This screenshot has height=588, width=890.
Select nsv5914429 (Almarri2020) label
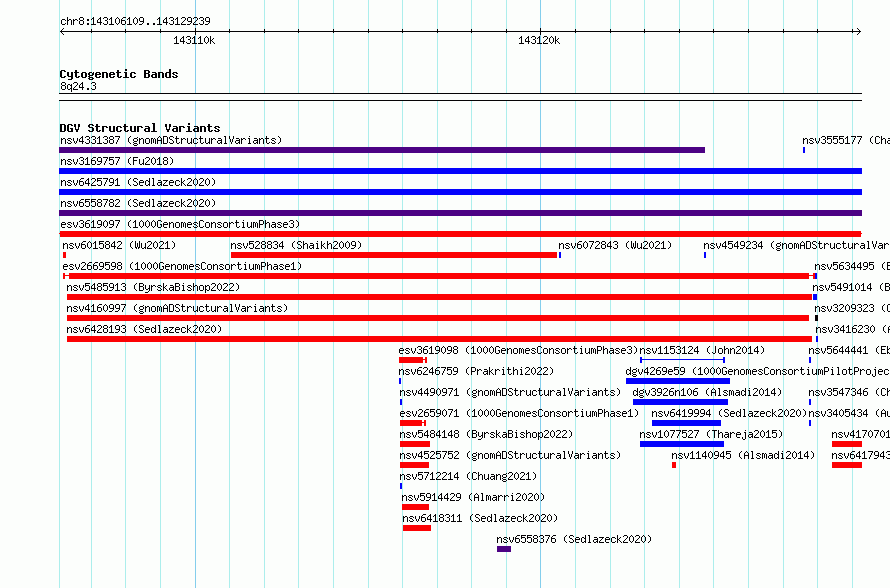(x=473, y=497)
